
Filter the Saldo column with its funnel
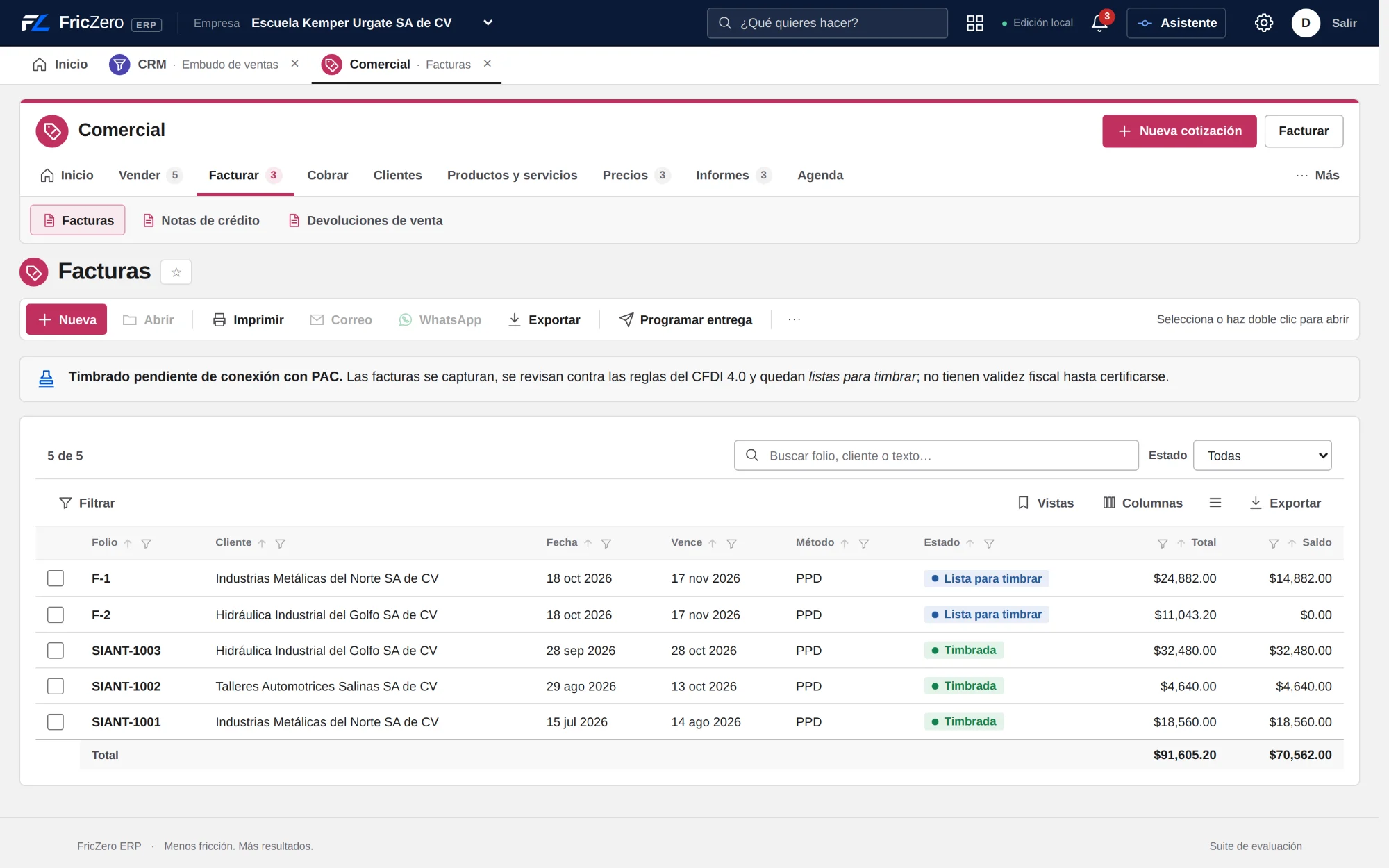pyautogui.click(x=1274, y=543)
